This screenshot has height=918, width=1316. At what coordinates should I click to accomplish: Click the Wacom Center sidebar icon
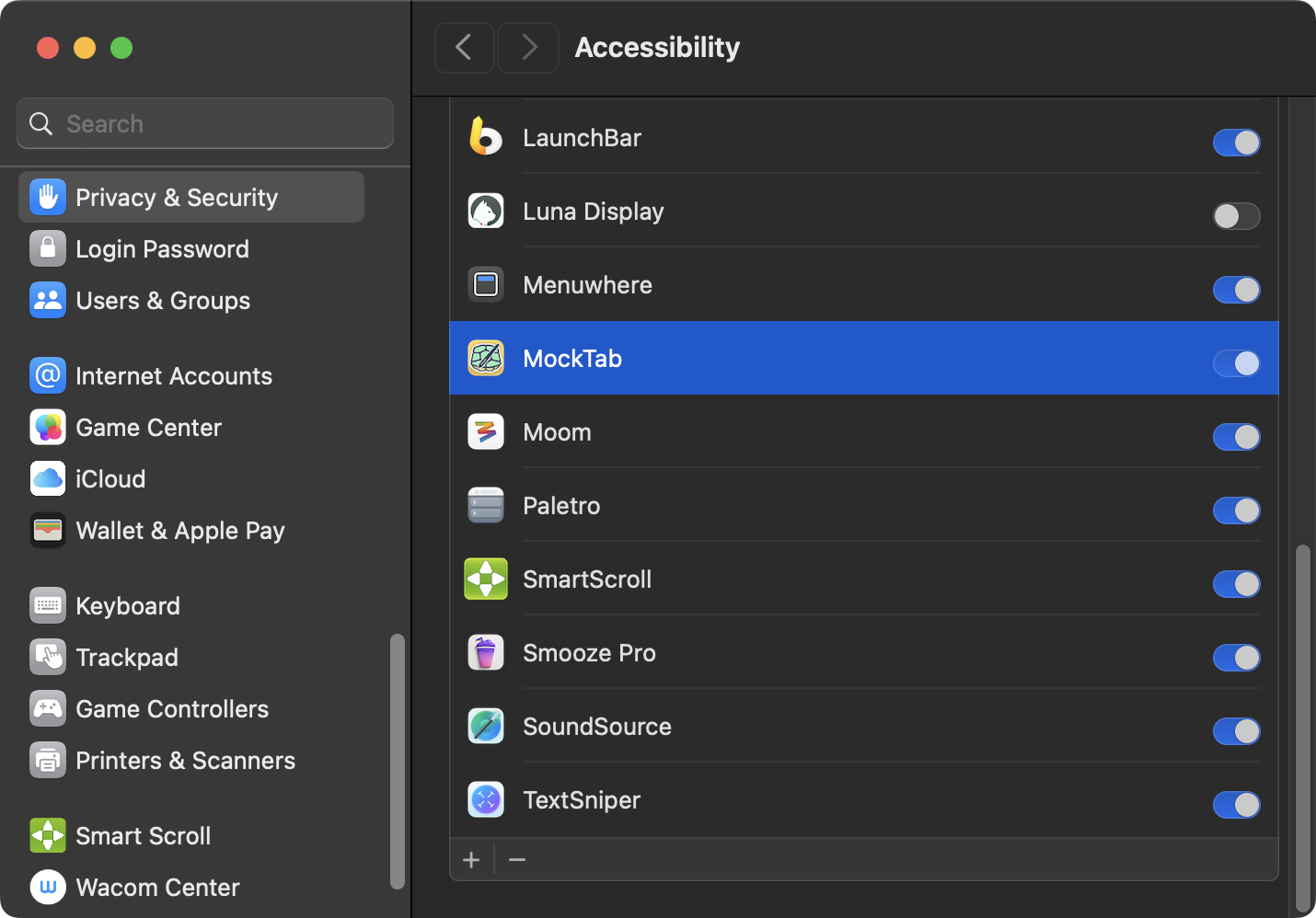(x=48, y=887)
